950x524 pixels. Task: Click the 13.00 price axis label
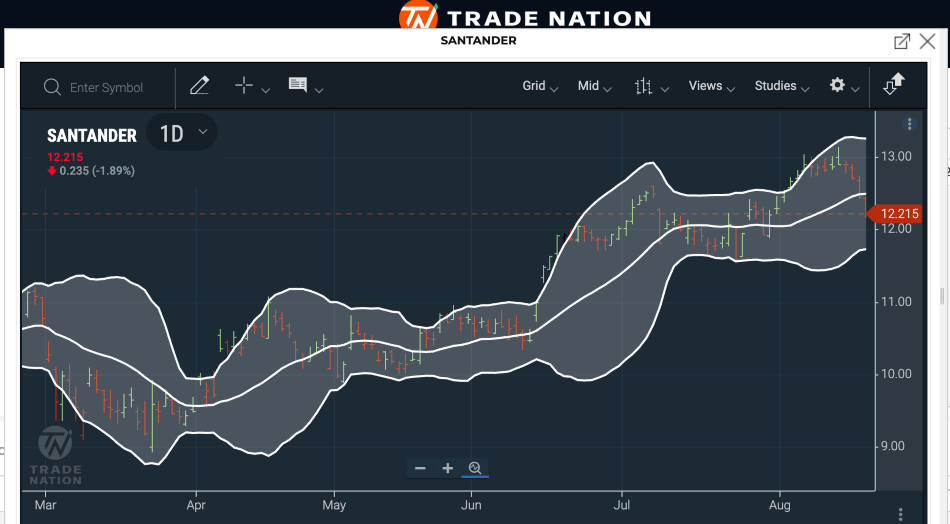(896, 156)
